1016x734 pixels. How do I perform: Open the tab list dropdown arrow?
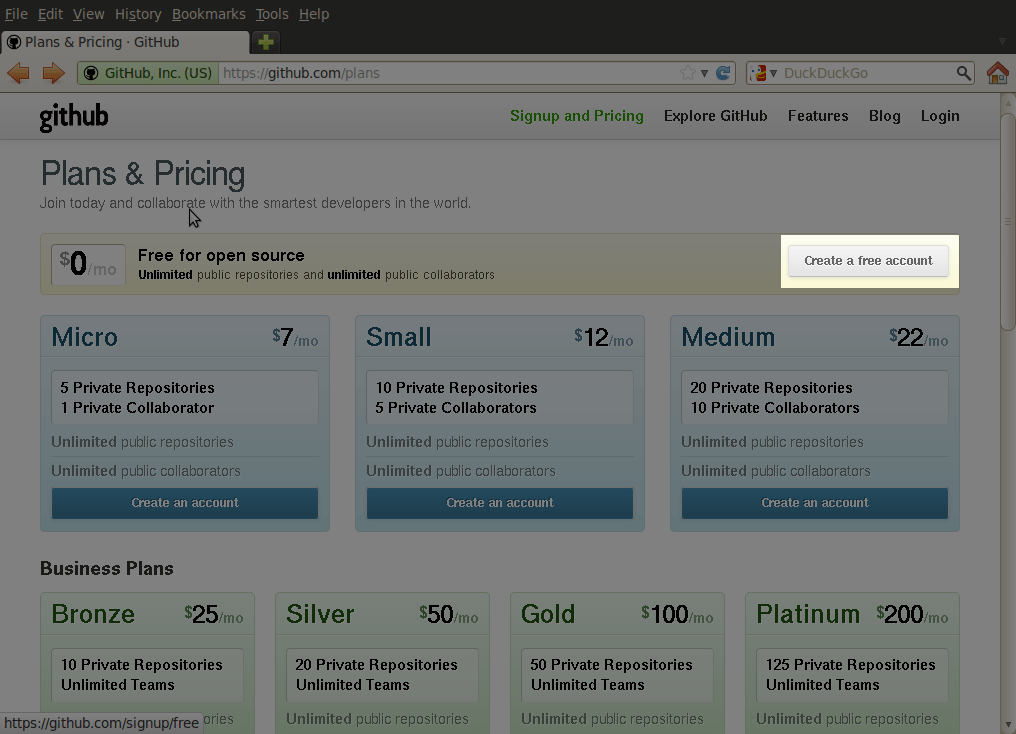[x=1002, y=42]
